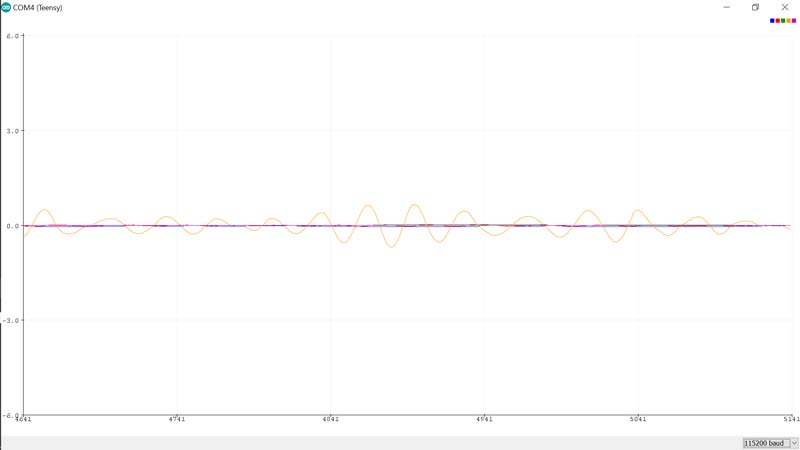The height and width of the screenshot is (450, 800).
Task: Select the blue legend color square
Action: click(x=772, y=20)
